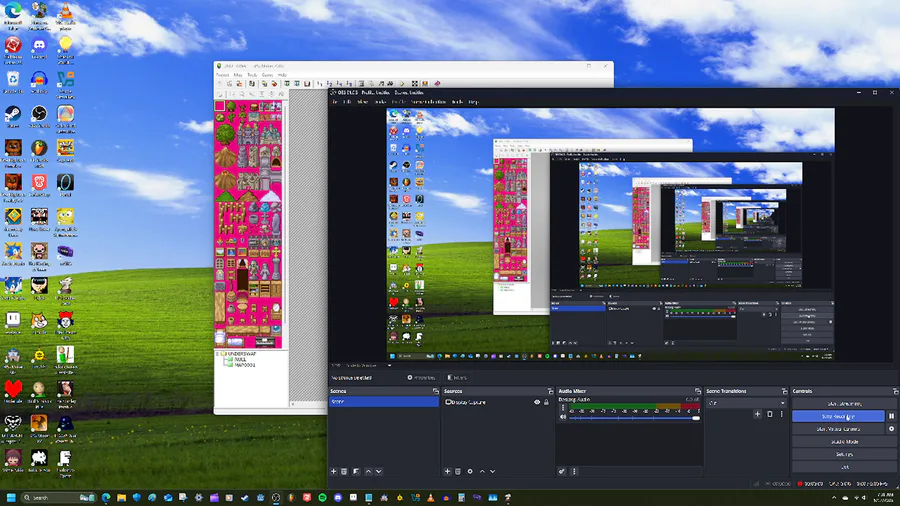The width and height of the screenshot is (900, 506).
Task: Select pink transparent tile in tileset palette
Action: coord(220,106)
